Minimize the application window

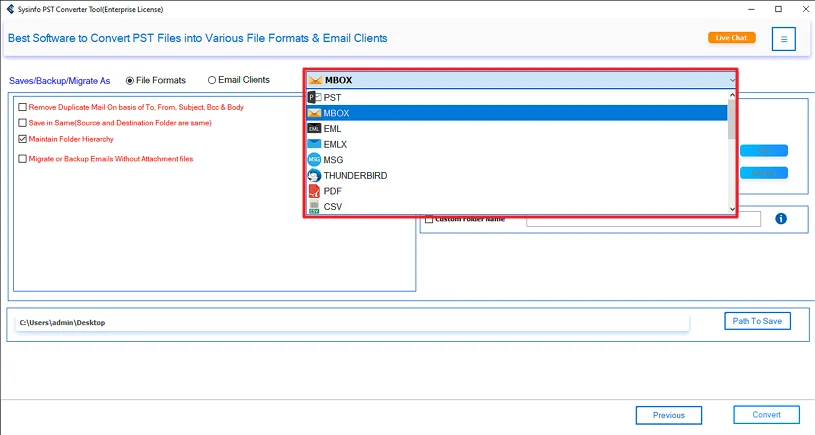[751, 9]
